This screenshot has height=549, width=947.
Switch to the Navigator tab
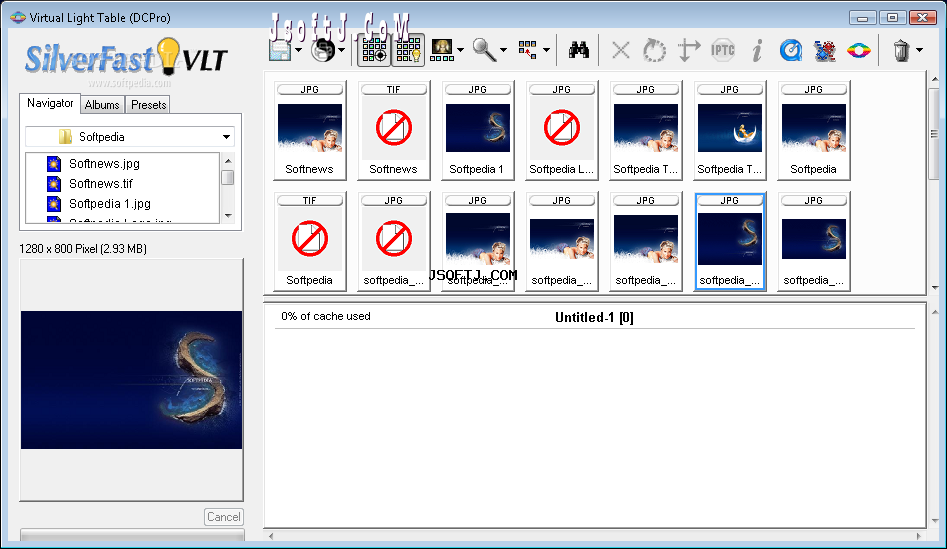point(50,103)
